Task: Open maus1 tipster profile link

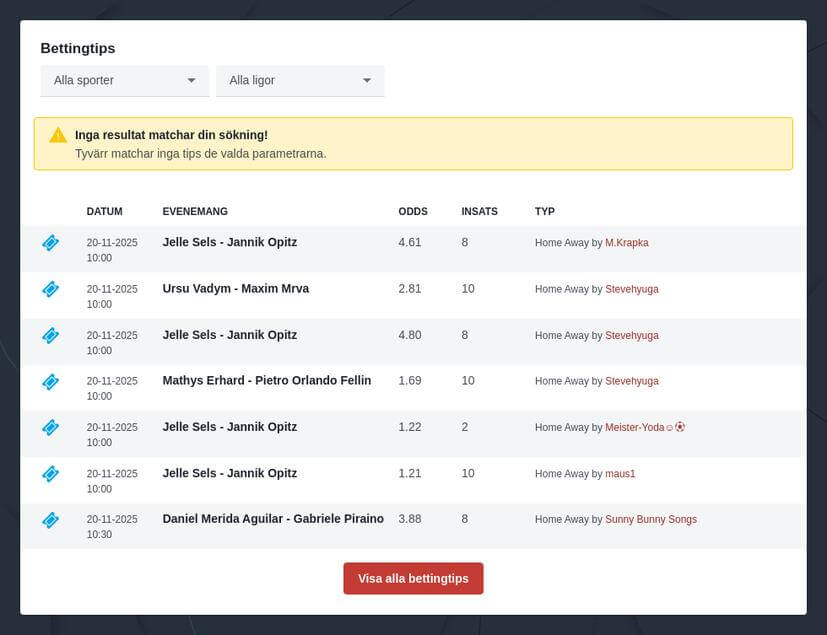Action: pyautogui.click(x=620, y=473)
